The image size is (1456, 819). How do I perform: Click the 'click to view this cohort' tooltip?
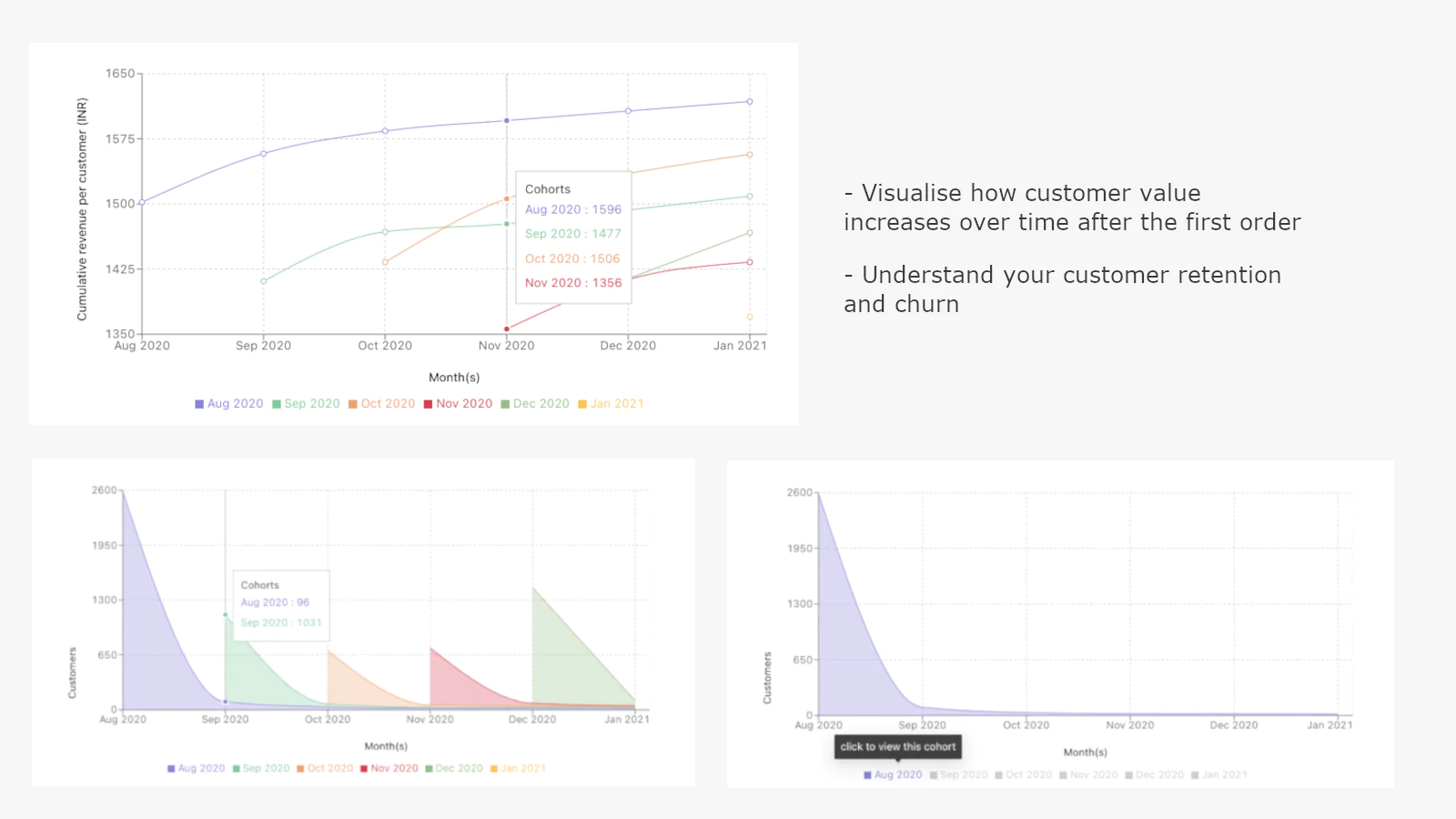tap(898, 747)
